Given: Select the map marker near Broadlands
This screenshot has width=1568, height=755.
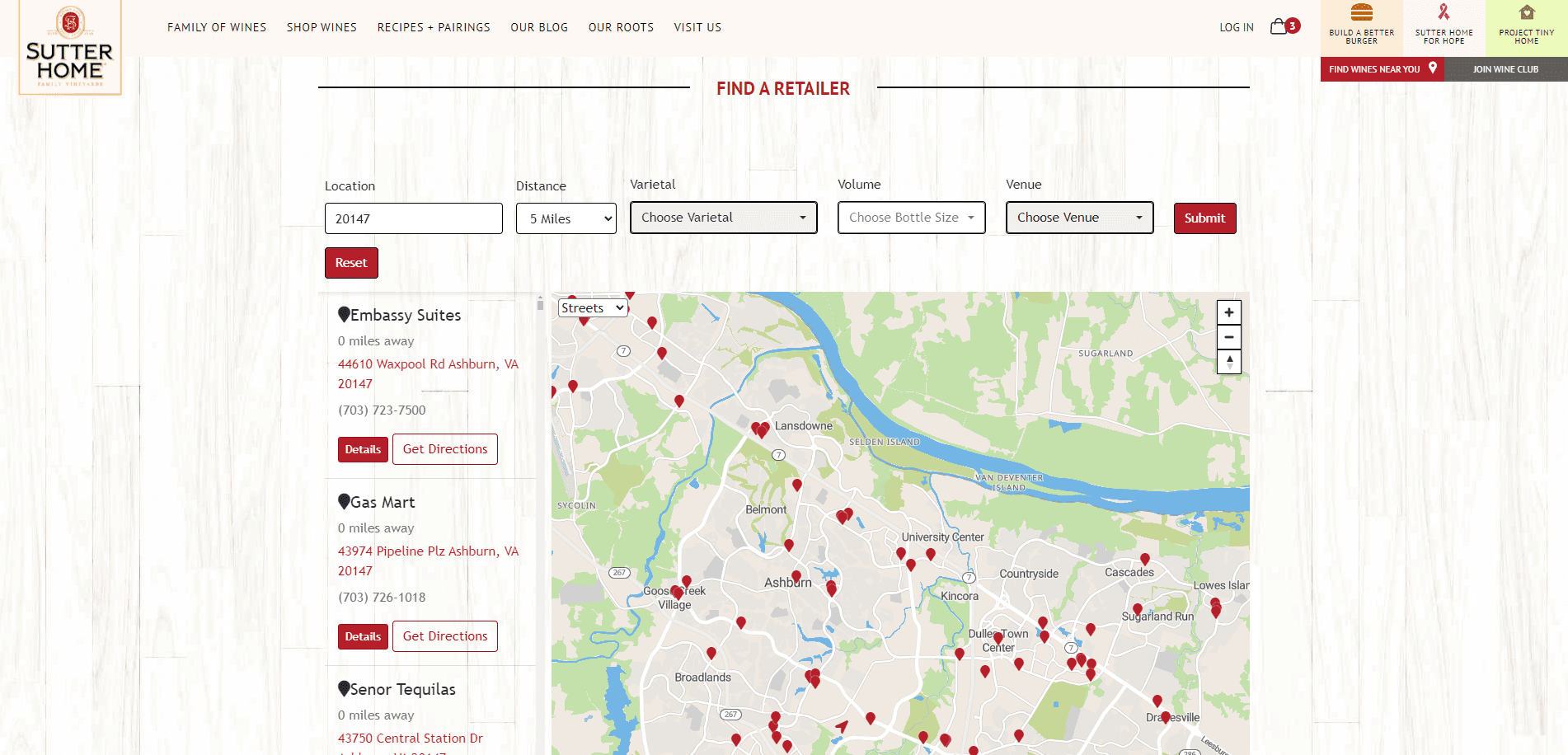Looking at the screenshot, I should pos(711,653).
